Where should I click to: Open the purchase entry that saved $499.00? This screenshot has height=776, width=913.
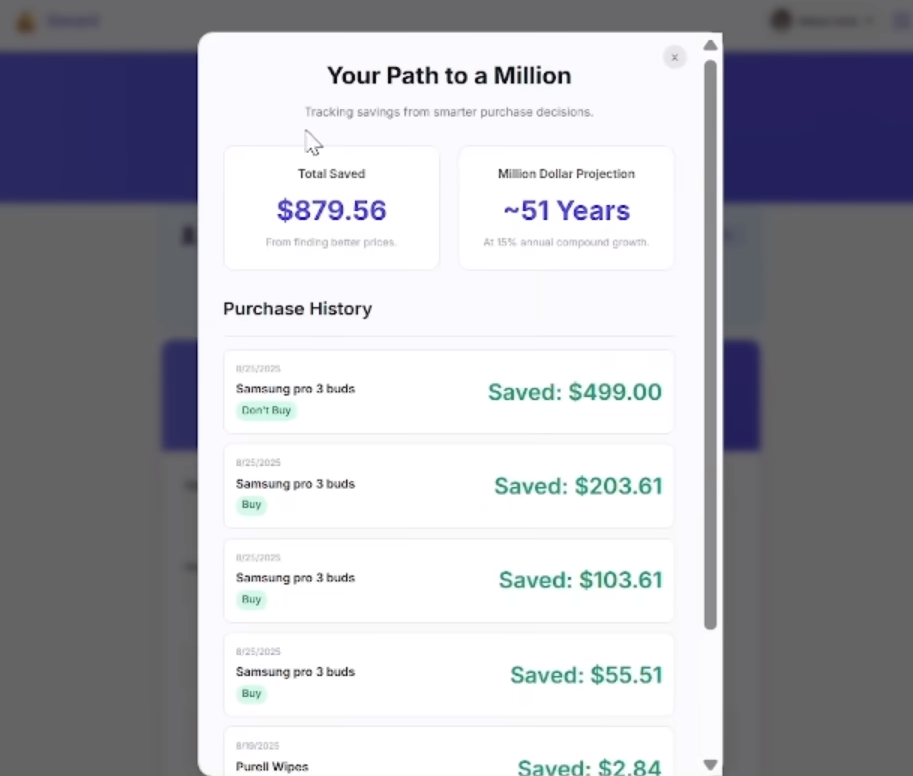pos(448,392)
